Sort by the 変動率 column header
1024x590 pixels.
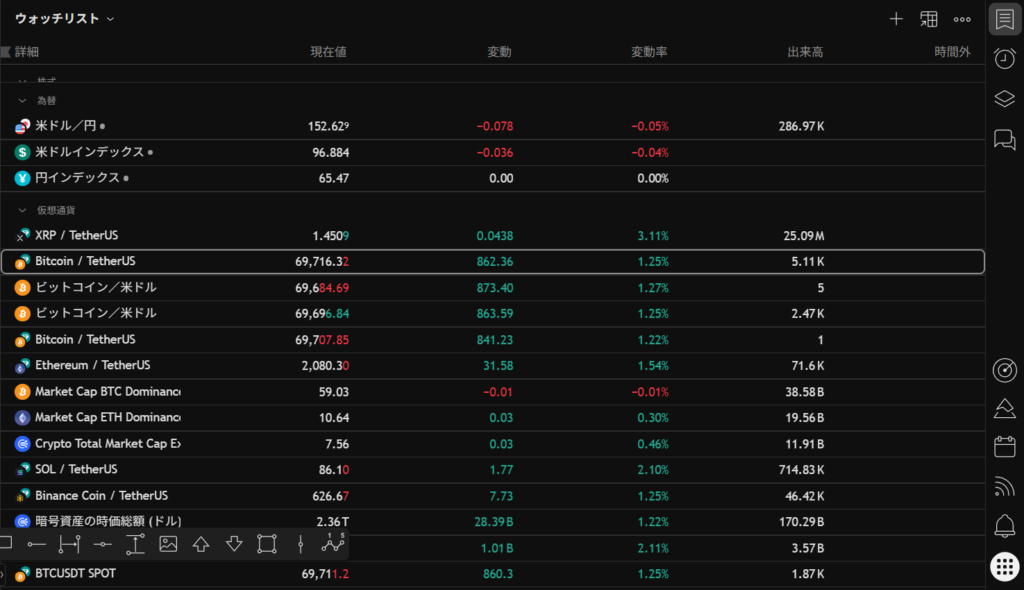pyautogui.click(x=649, y=52)
